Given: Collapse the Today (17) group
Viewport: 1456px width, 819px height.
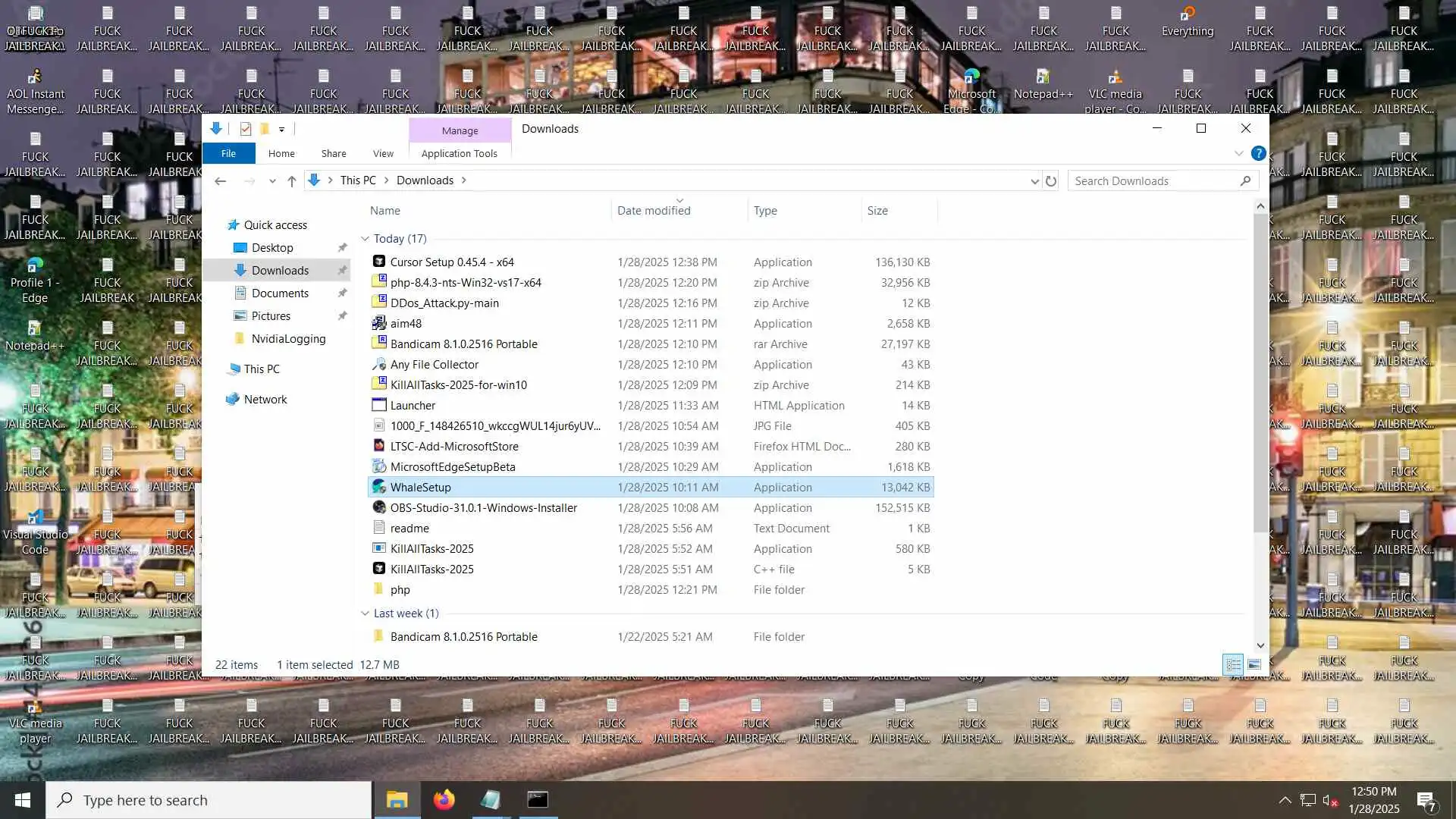Looking at the screenshot, I should pyautogui.click(x=366, y=239).
